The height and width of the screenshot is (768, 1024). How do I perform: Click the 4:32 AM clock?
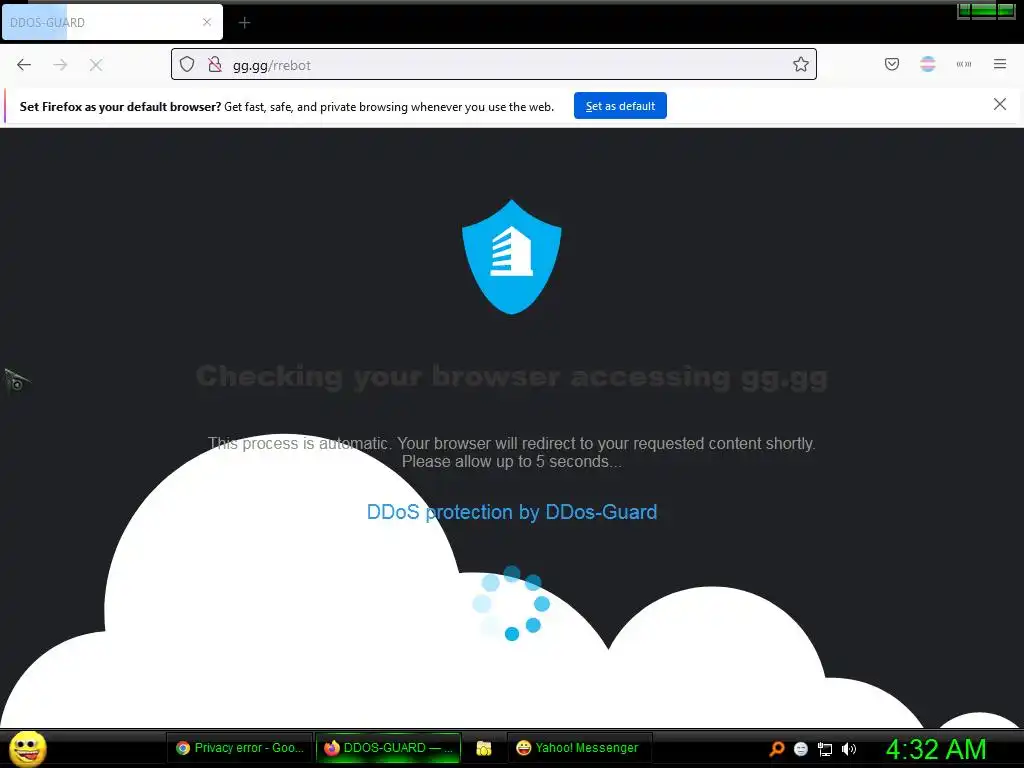936,749
